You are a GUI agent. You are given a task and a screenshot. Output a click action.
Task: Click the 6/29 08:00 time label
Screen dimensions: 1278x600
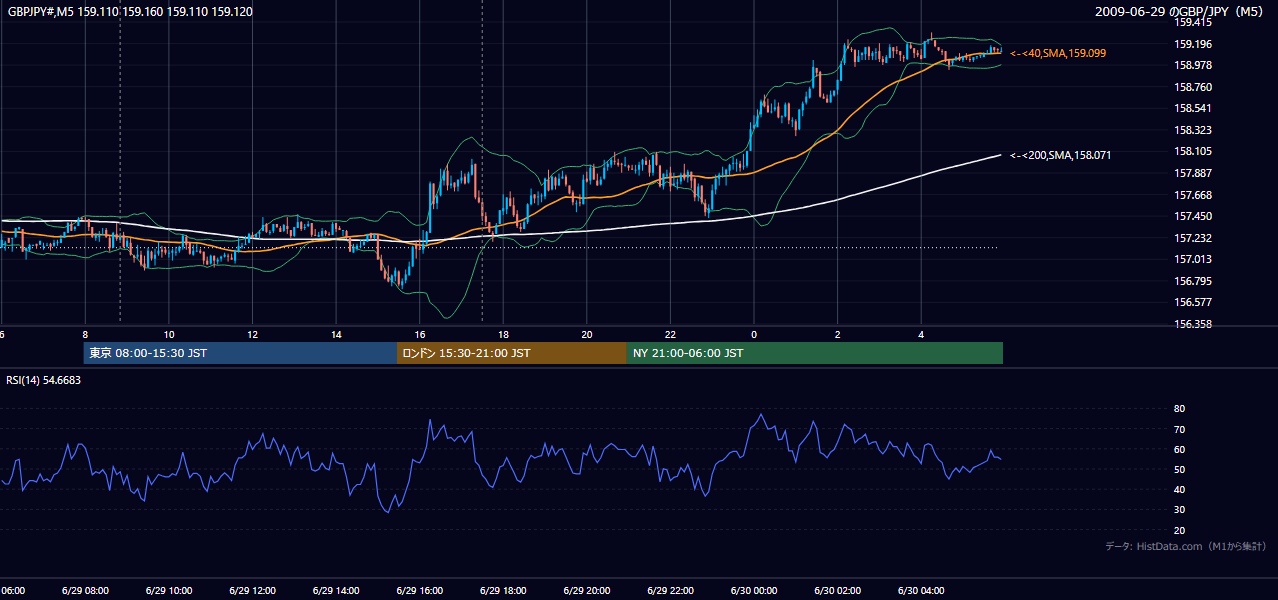pos(85,591)
